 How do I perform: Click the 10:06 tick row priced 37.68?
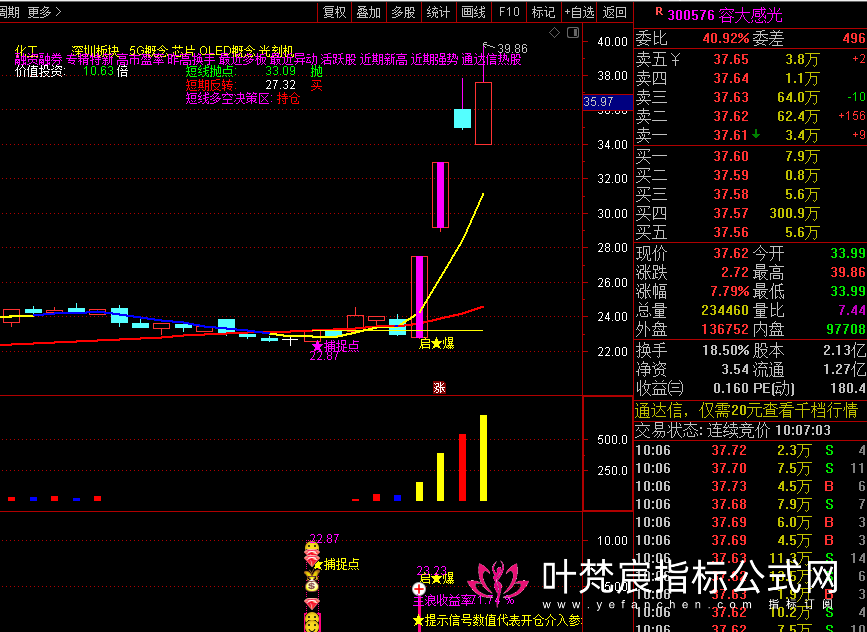[x=750, y=504]
